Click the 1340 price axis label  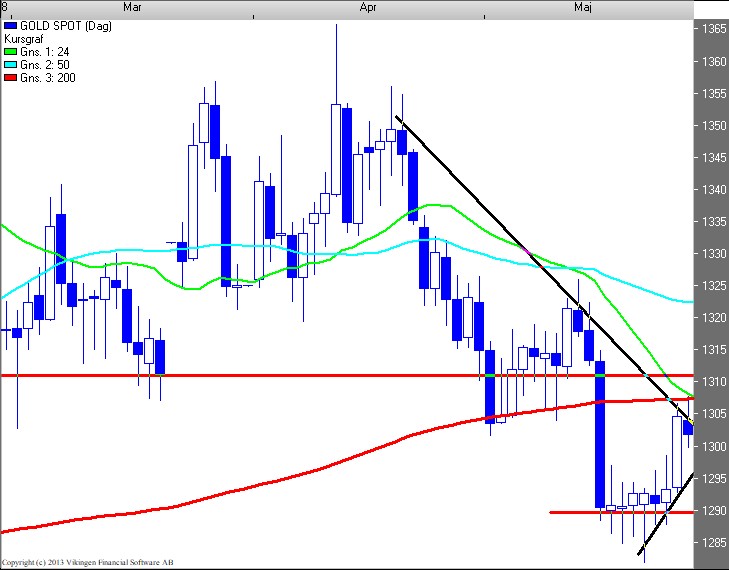tap(714, 190)
